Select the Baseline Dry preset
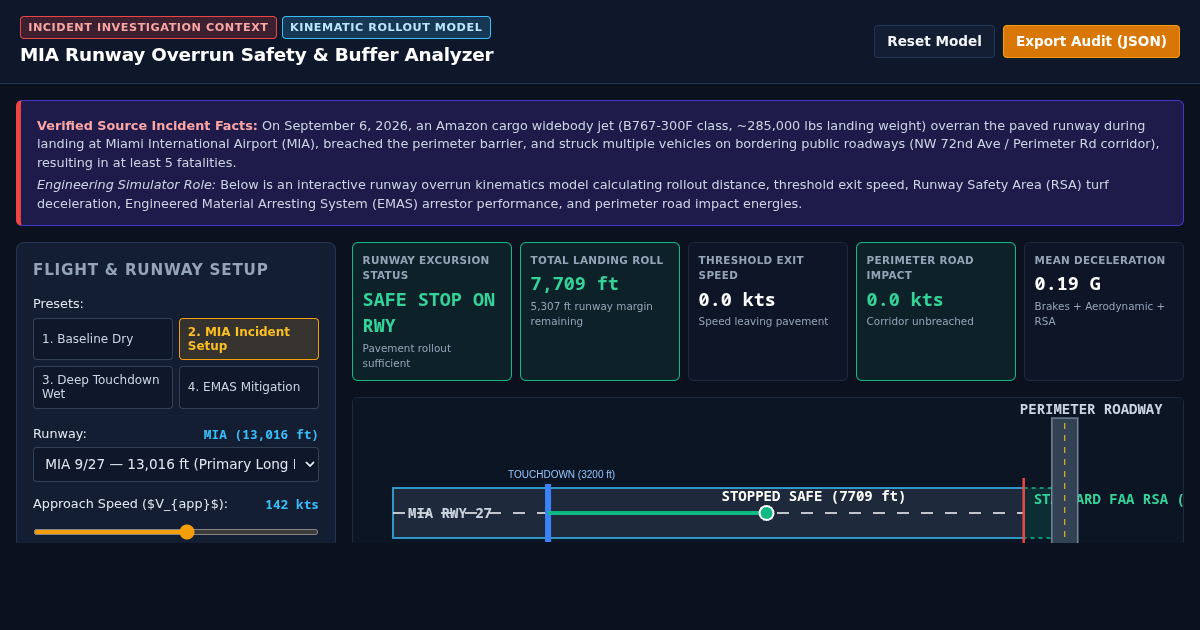The width and height of the screenshot is (1200, 630). point(103,339)
